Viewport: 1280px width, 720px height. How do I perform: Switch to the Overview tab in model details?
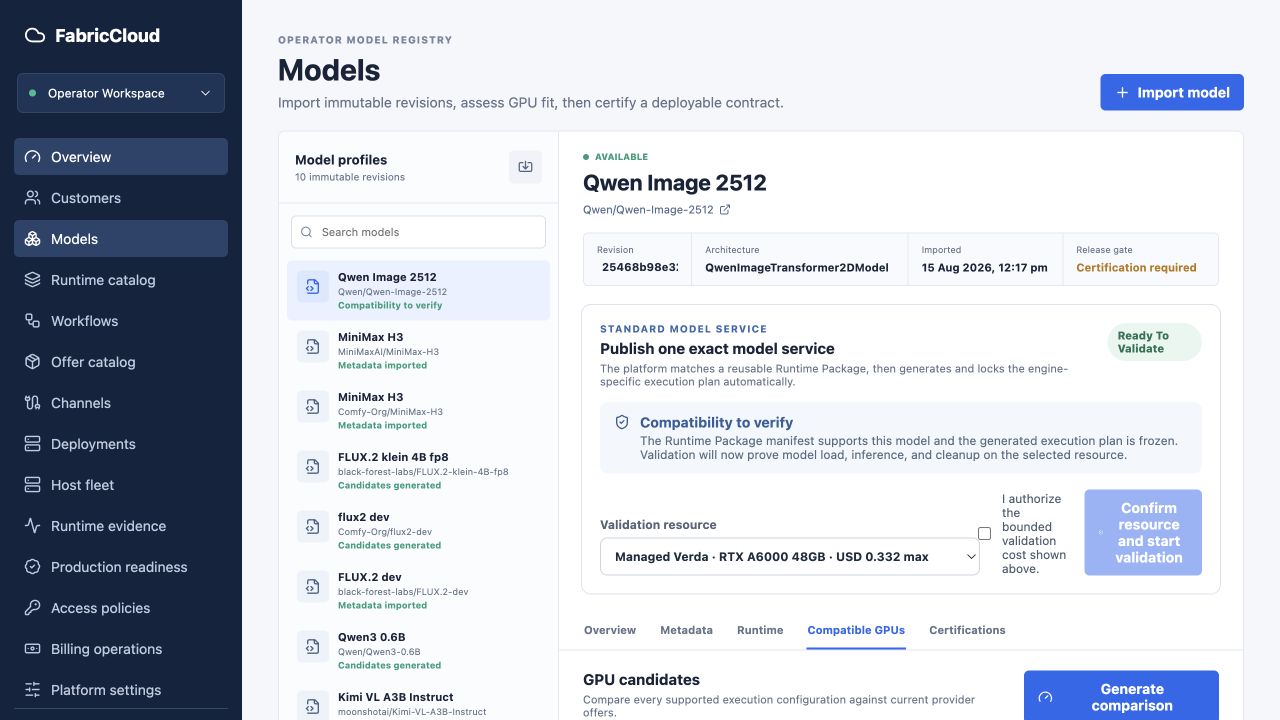coord(610,630)
